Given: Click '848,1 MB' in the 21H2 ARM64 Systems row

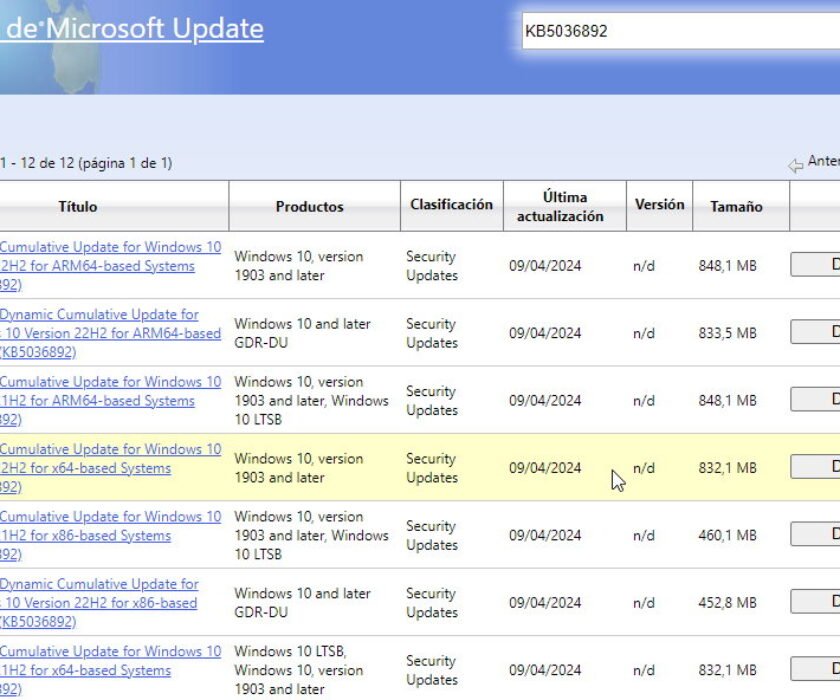Looking at the screenshot, I should point(728,401).
